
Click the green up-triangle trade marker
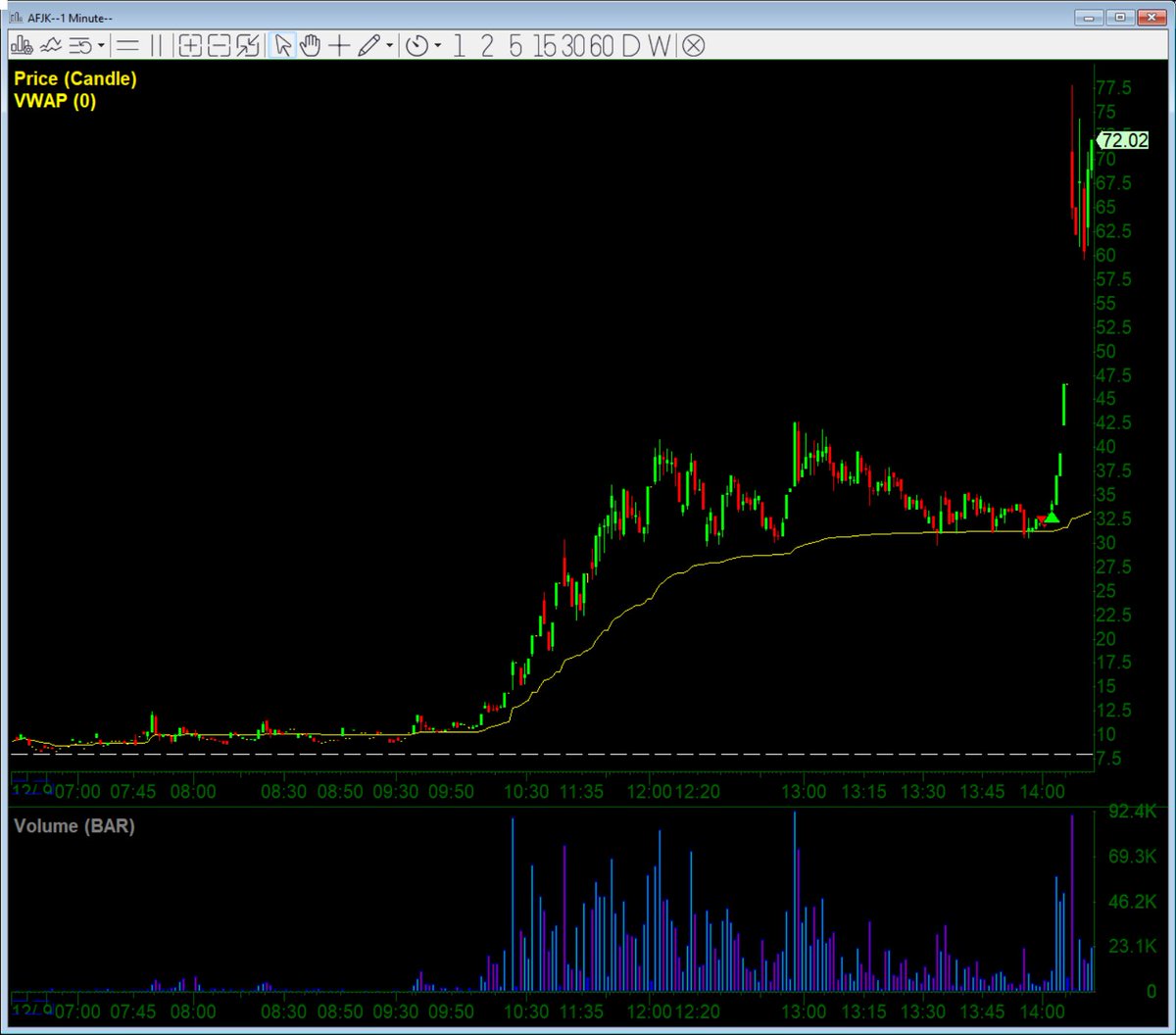click(1052, 517)
